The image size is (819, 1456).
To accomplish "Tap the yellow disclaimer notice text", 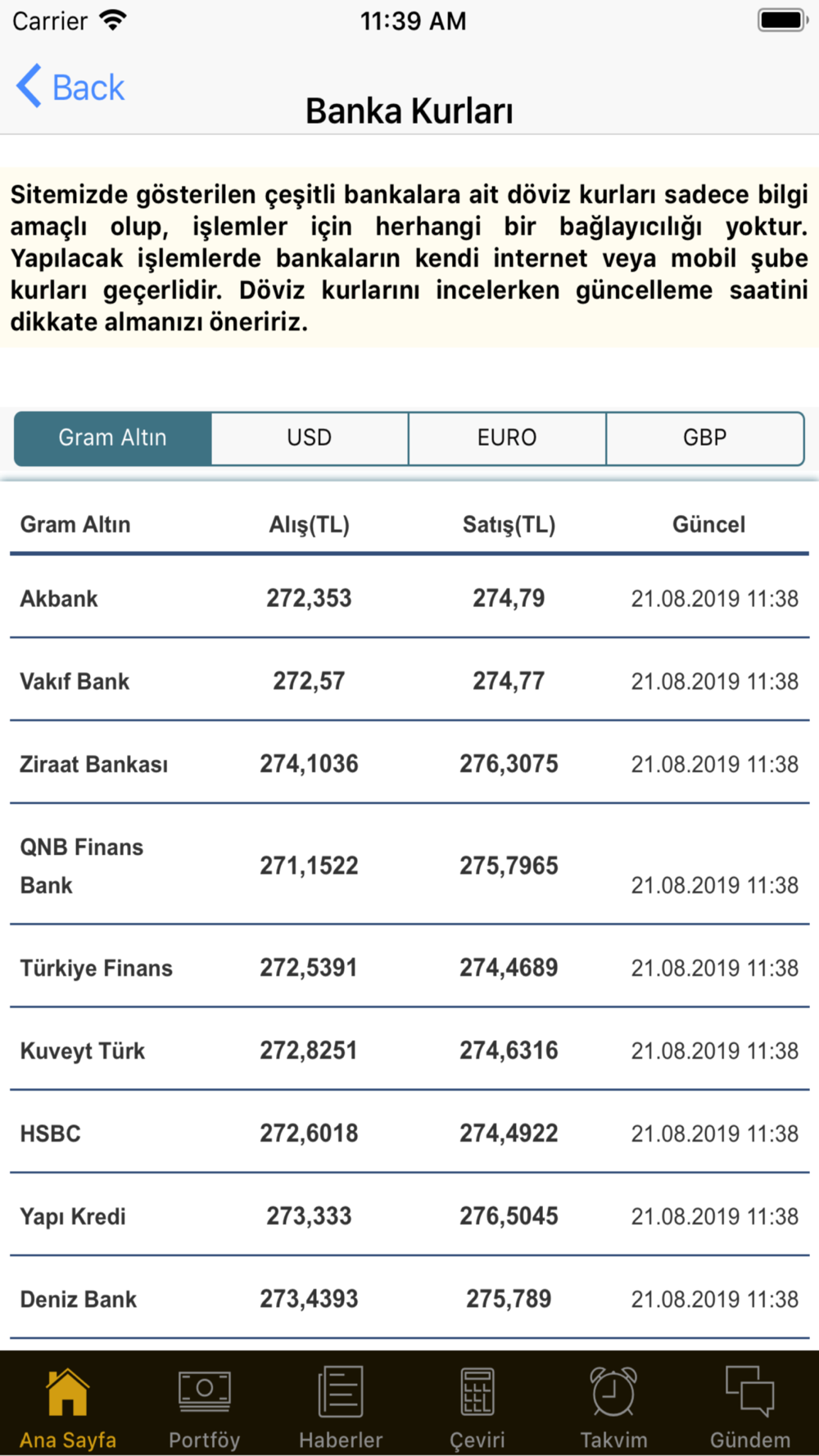I will pyautogui.click(x=409, y=258).
